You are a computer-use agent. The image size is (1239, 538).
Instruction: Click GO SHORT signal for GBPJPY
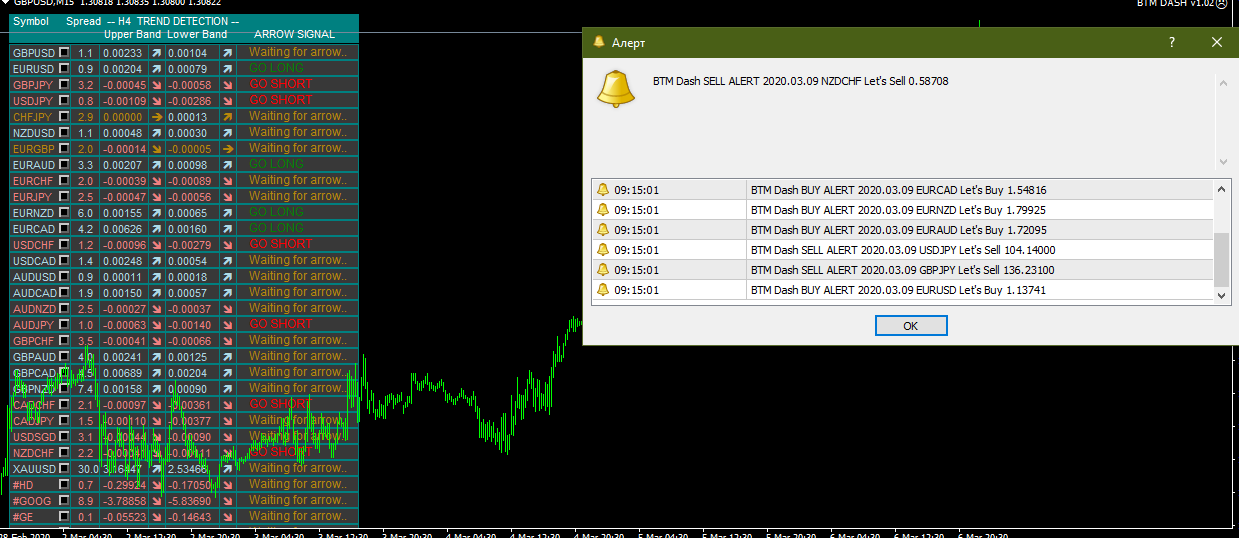[281, 84]
